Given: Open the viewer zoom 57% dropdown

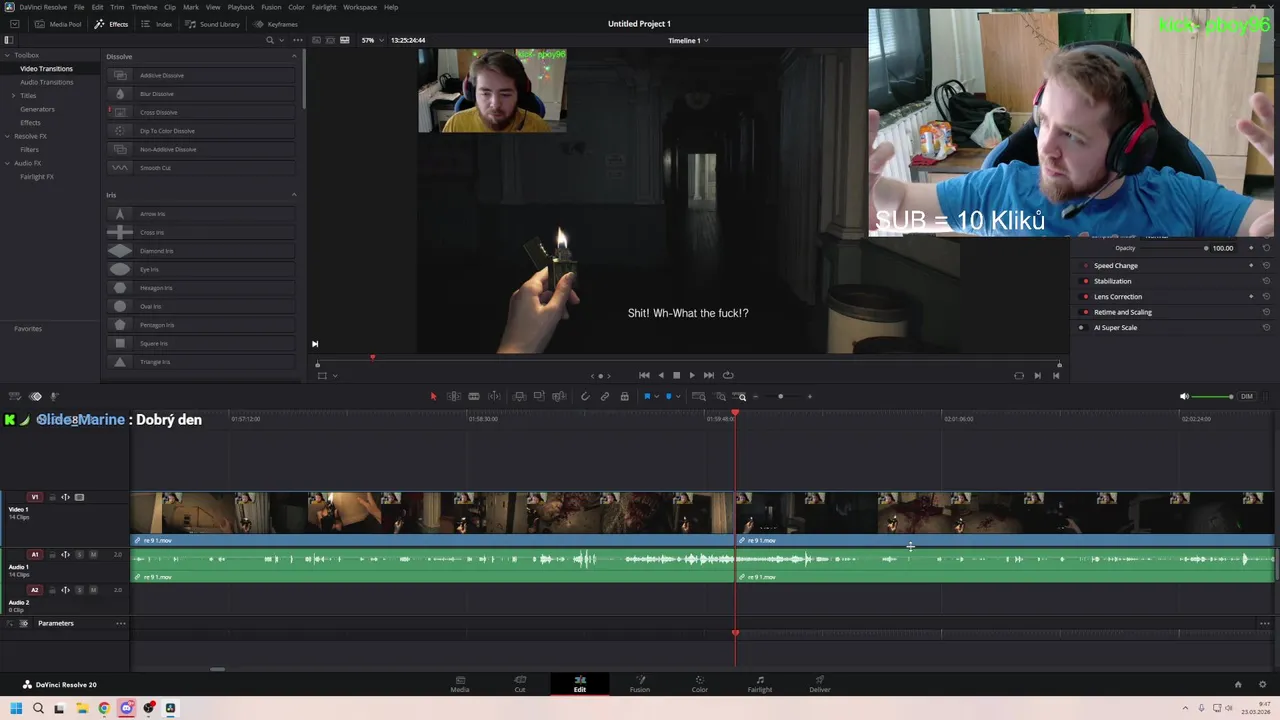Looking at the screenshot, I should (x=372, y=40).
